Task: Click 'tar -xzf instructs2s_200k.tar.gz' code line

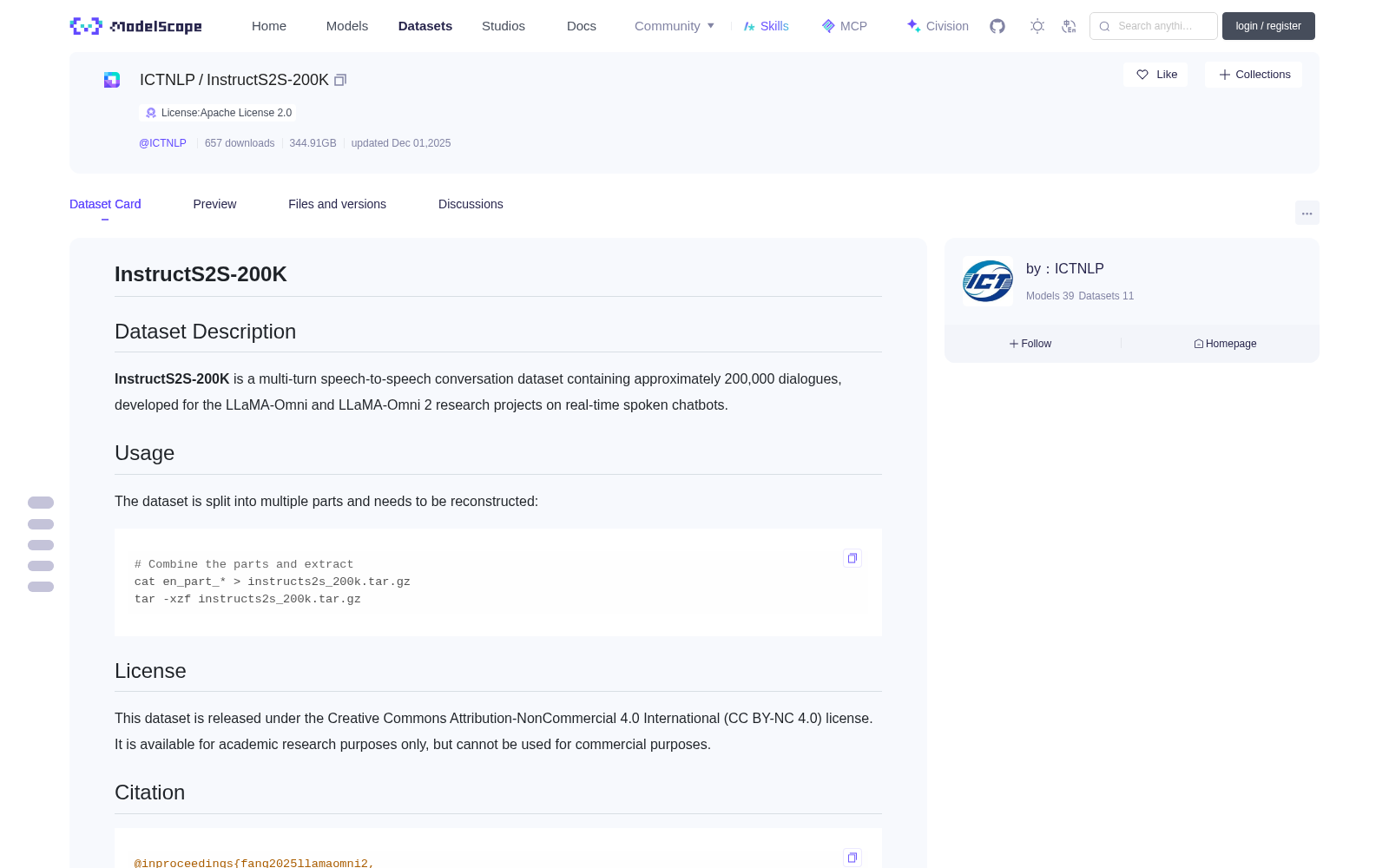Action: (x=247, y=599)
